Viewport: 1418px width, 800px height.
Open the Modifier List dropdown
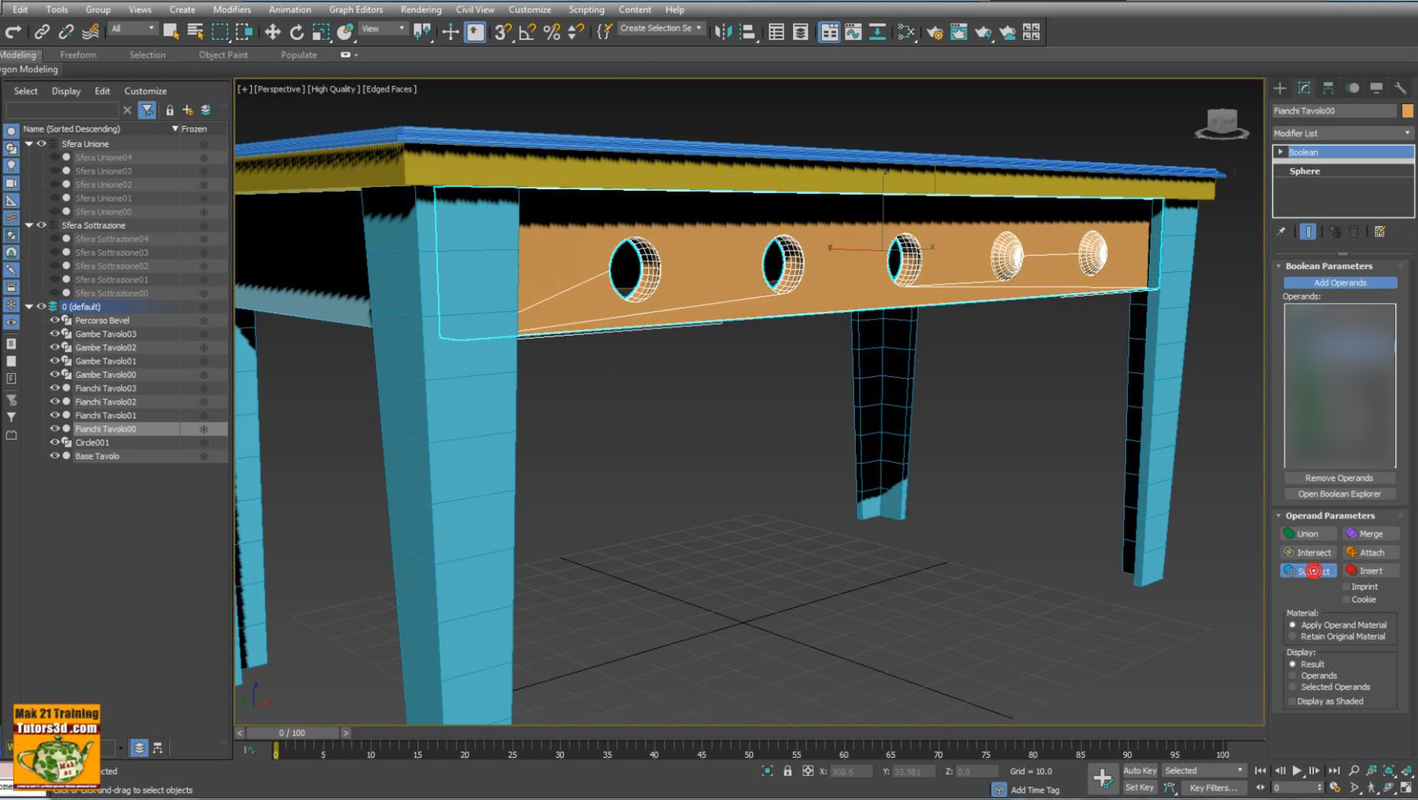(1340, 132)
